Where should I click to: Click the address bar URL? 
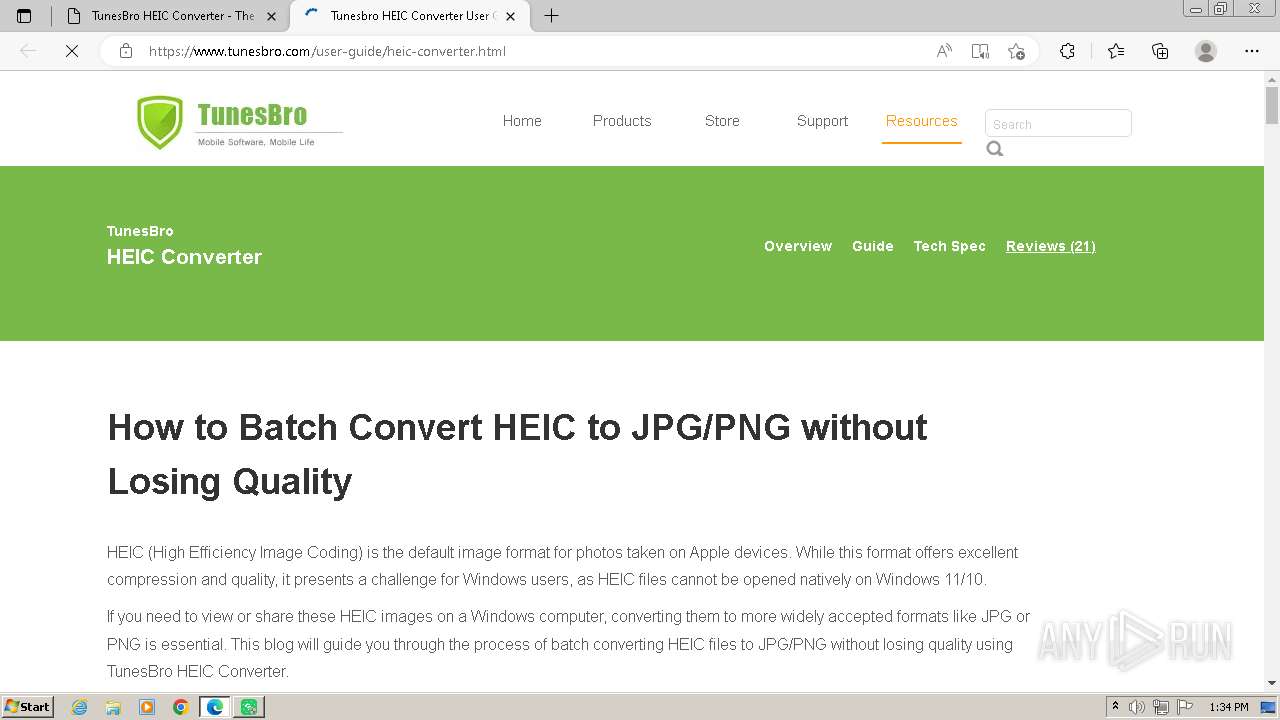tap(327, 51)
